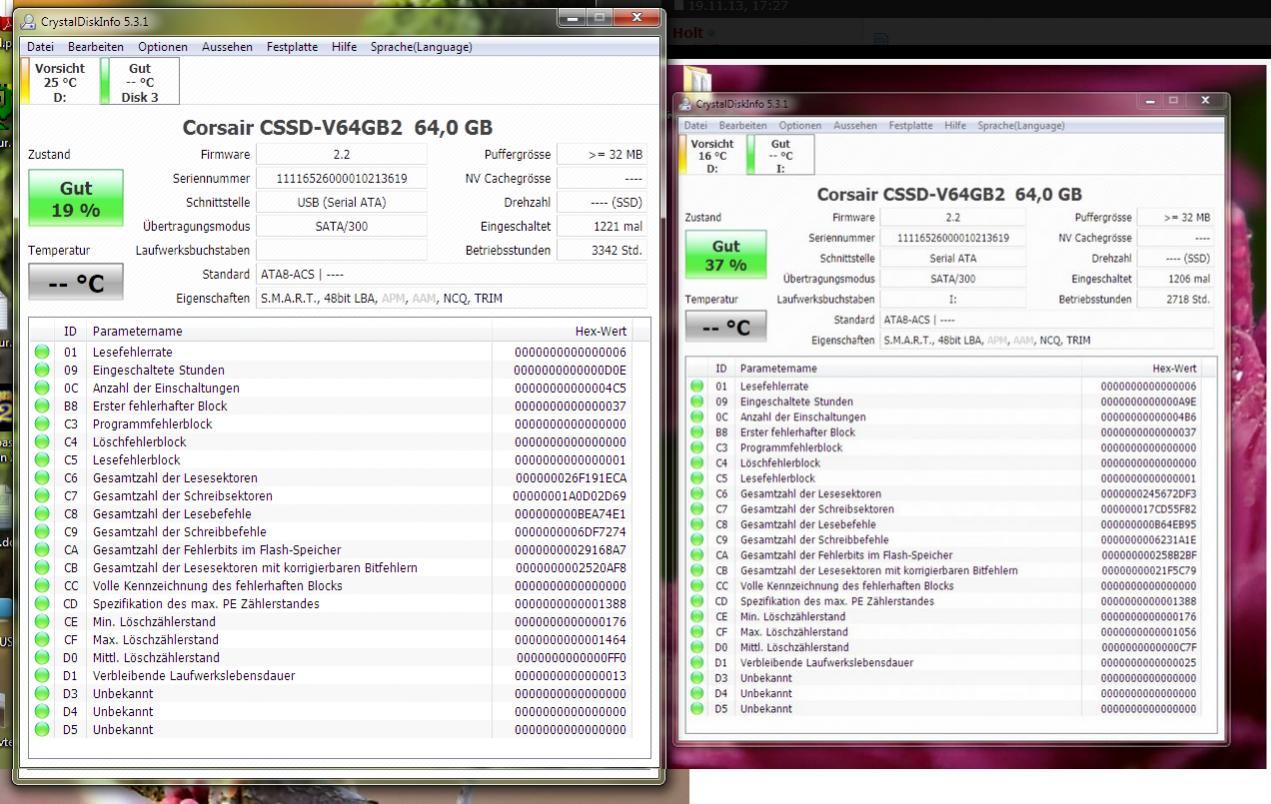Click status icon for Löschfehlerblock in left window
Viewport: 1271px width, 804px height.
42,442
